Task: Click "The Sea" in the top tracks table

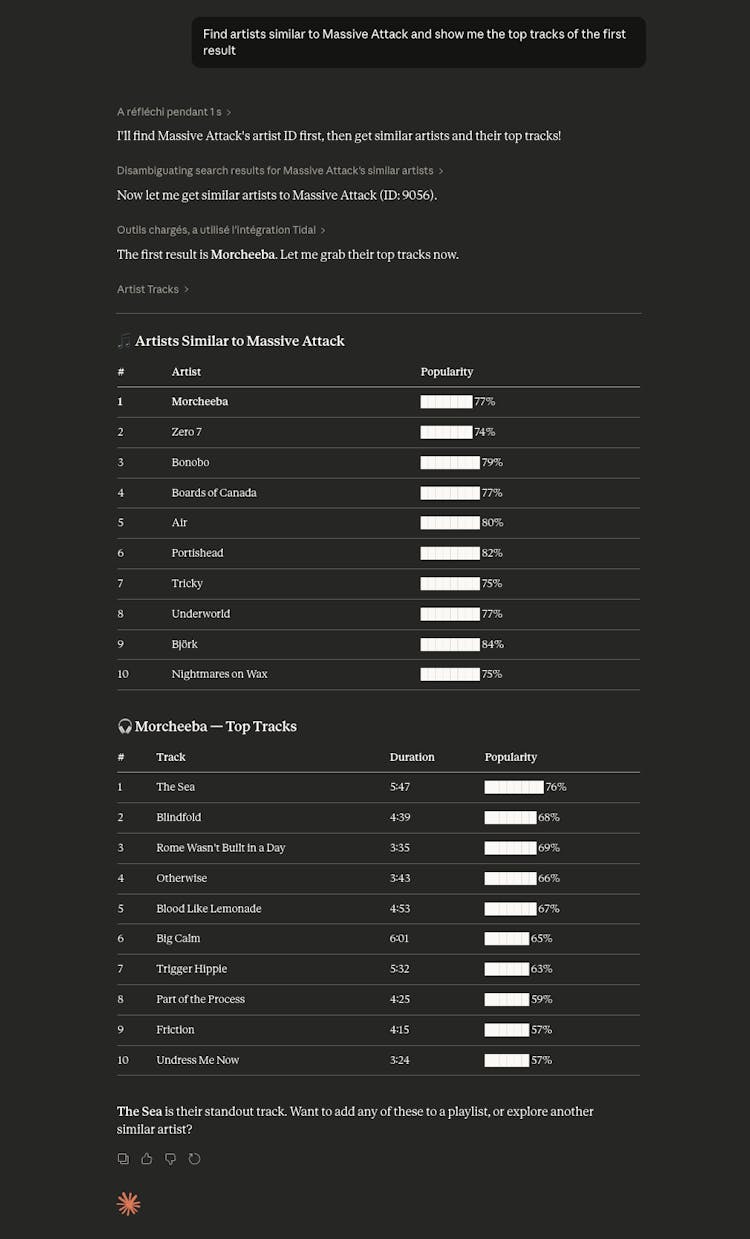Action: coord(175,787)
